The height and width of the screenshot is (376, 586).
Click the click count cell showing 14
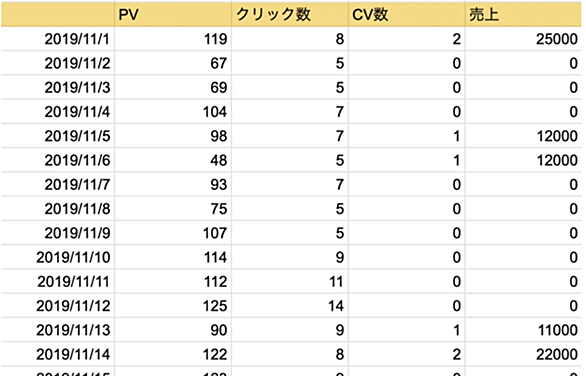click(290, 306)
